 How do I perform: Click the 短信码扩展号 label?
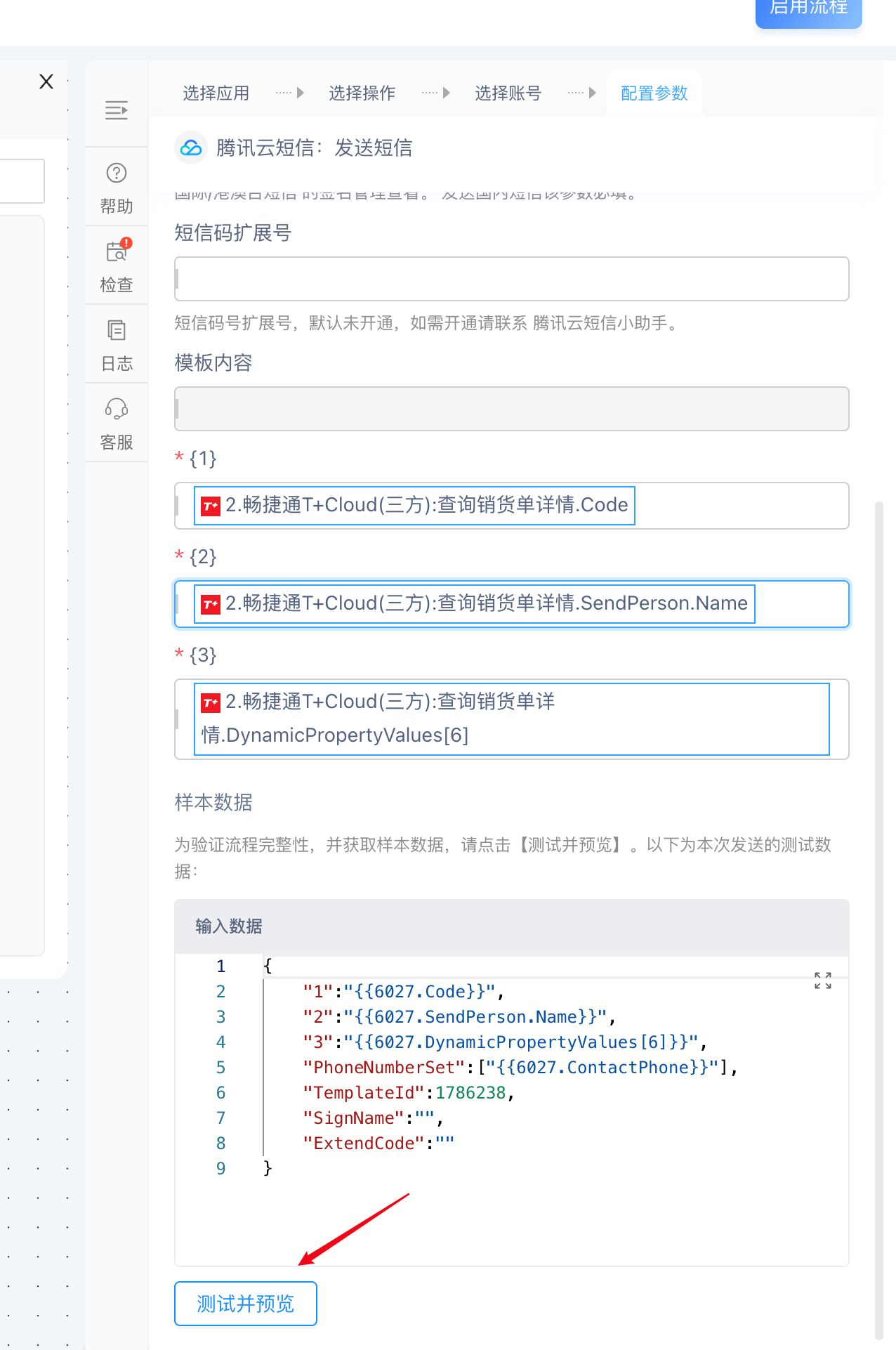[233, 232]
